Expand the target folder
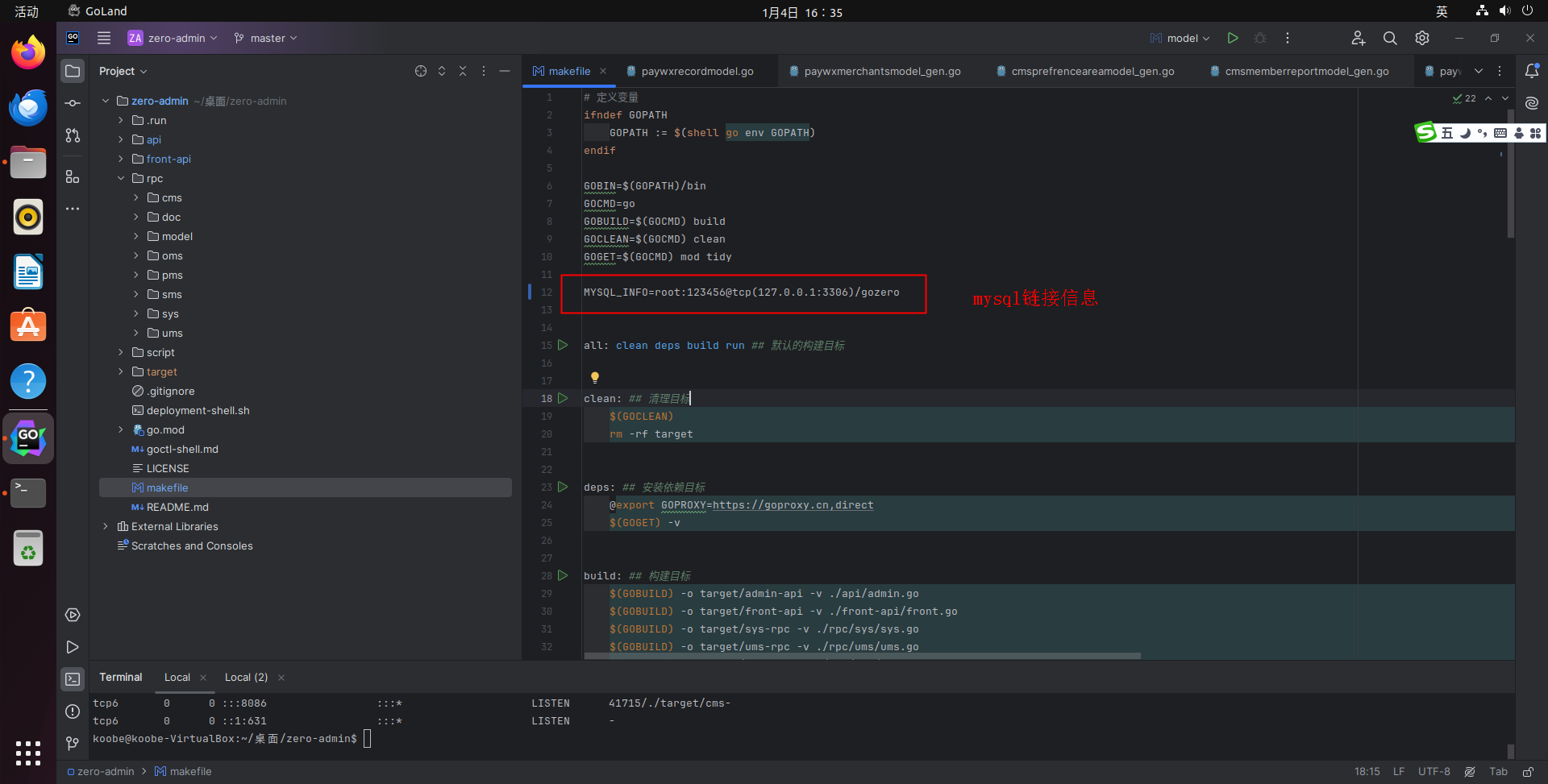Viewport: 1548px width, 784px height. (x=121, y=371)
